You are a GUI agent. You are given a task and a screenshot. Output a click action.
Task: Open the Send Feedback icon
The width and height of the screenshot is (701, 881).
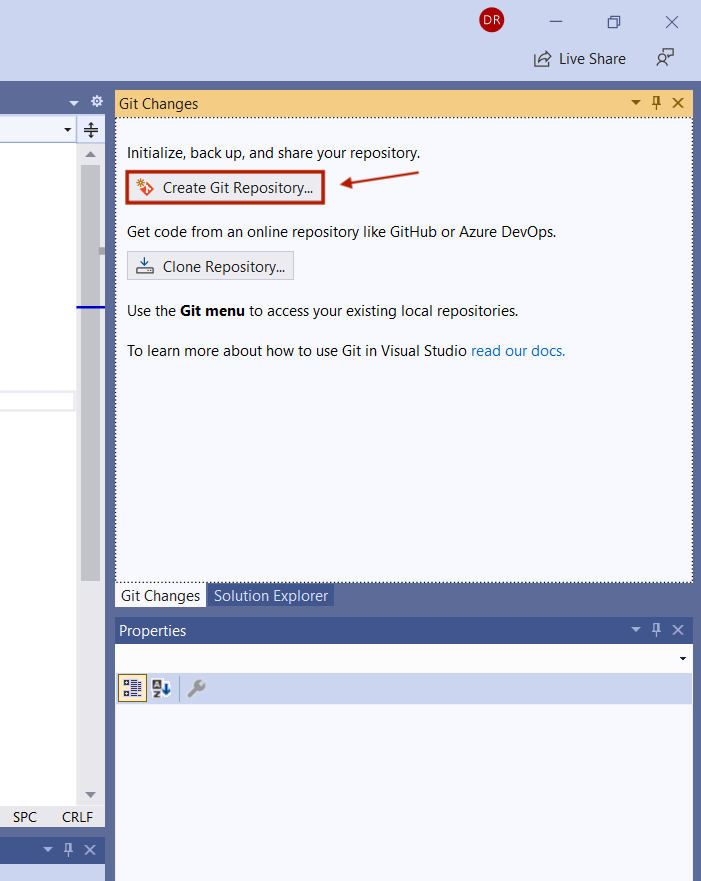pyautogui.click(x=665, y=58)
